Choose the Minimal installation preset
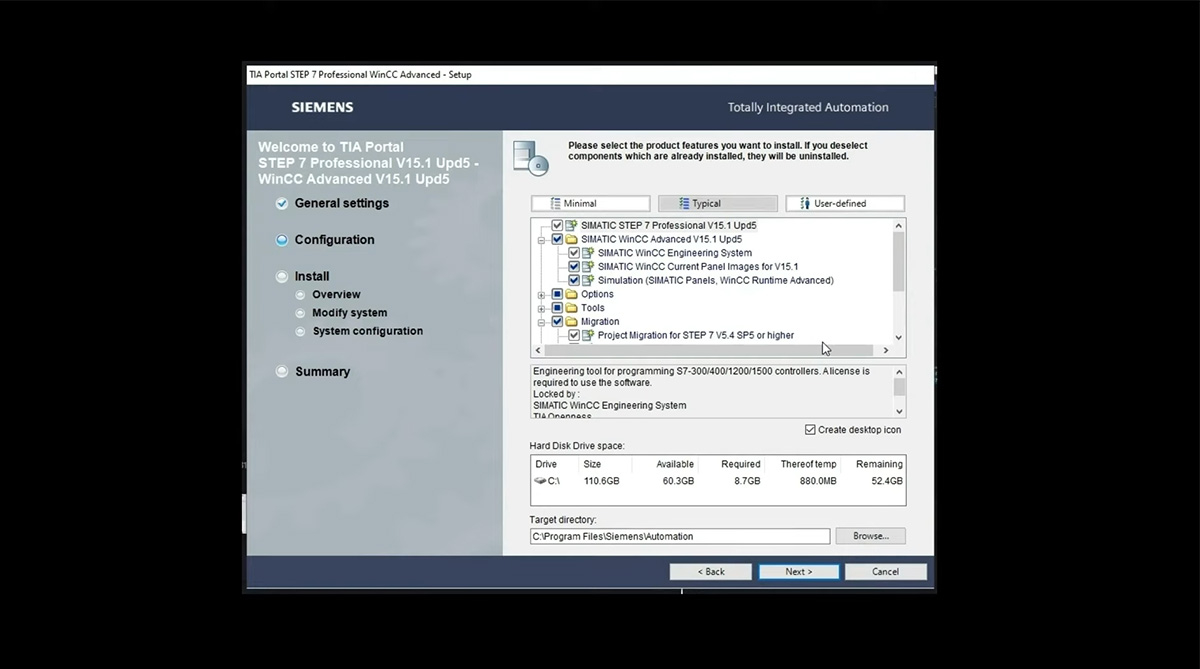Viewport: 1200px width, 669px height. (x=590, y=204)
